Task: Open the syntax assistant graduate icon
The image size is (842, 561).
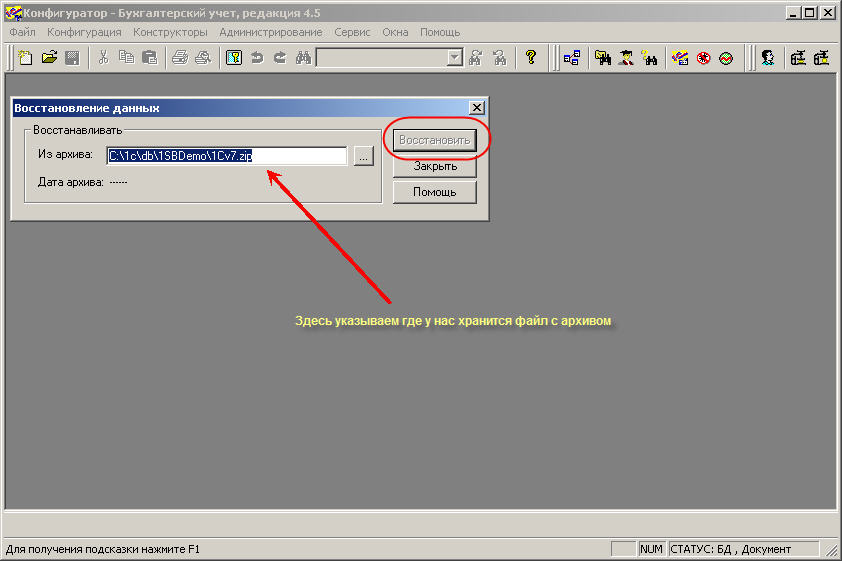Action: point(626,57)
